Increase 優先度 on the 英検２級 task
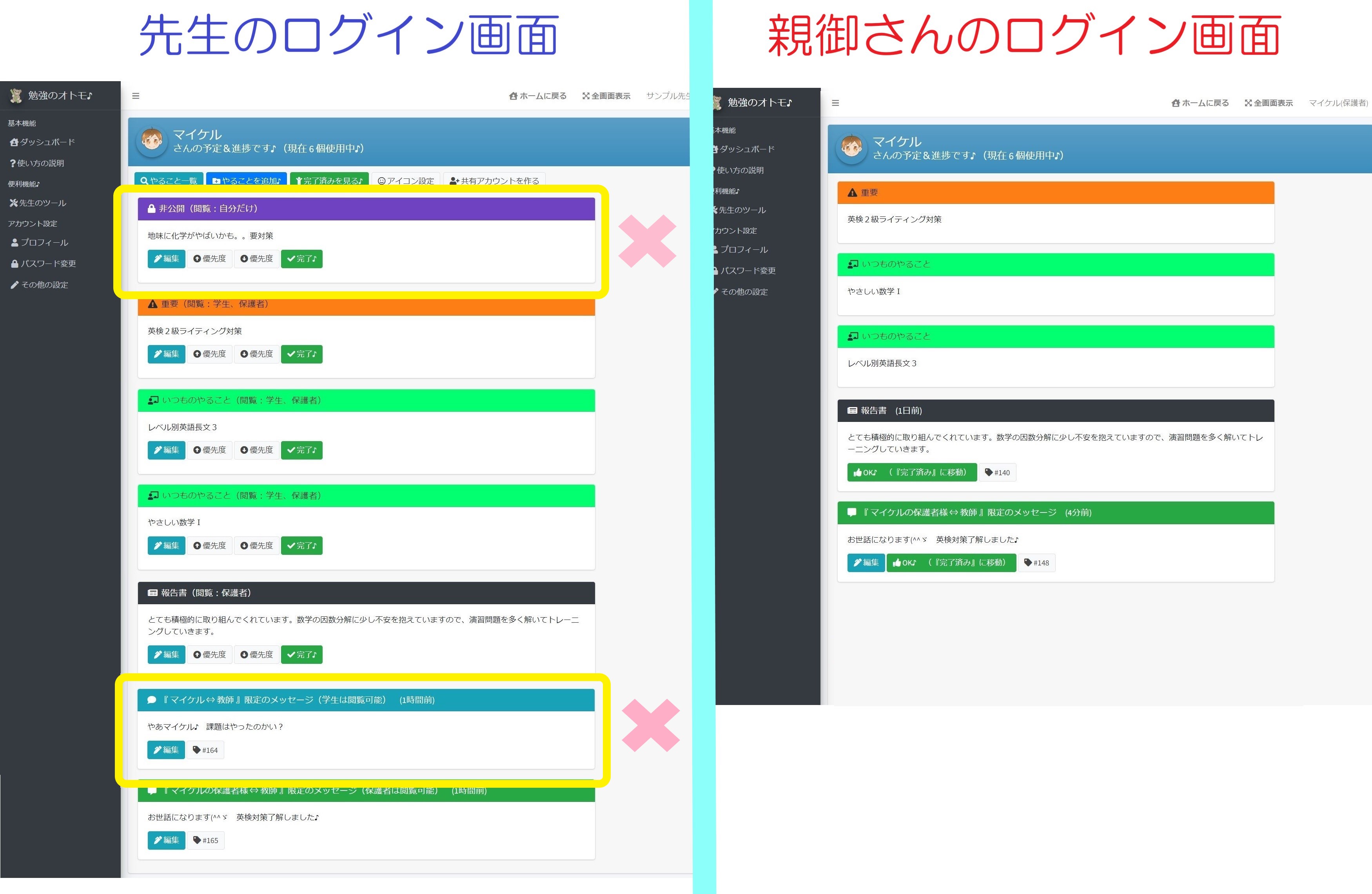This screenshot has height=894, width=1372. [210, 354]
